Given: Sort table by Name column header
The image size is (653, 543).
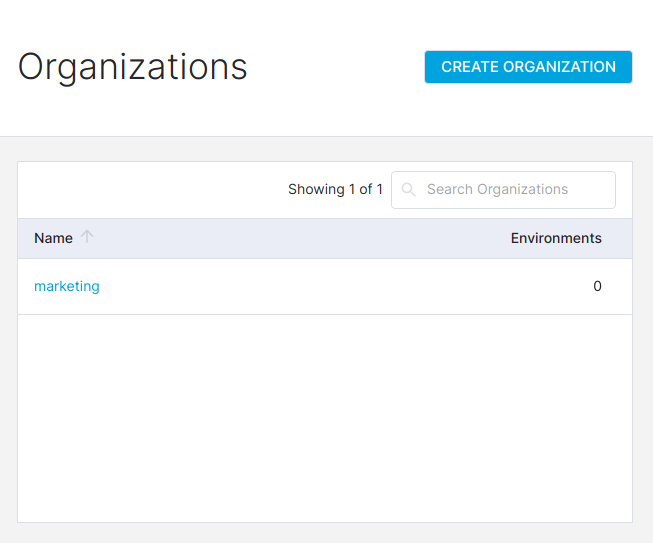Looking at the screenshot, I should pos(53,238).
